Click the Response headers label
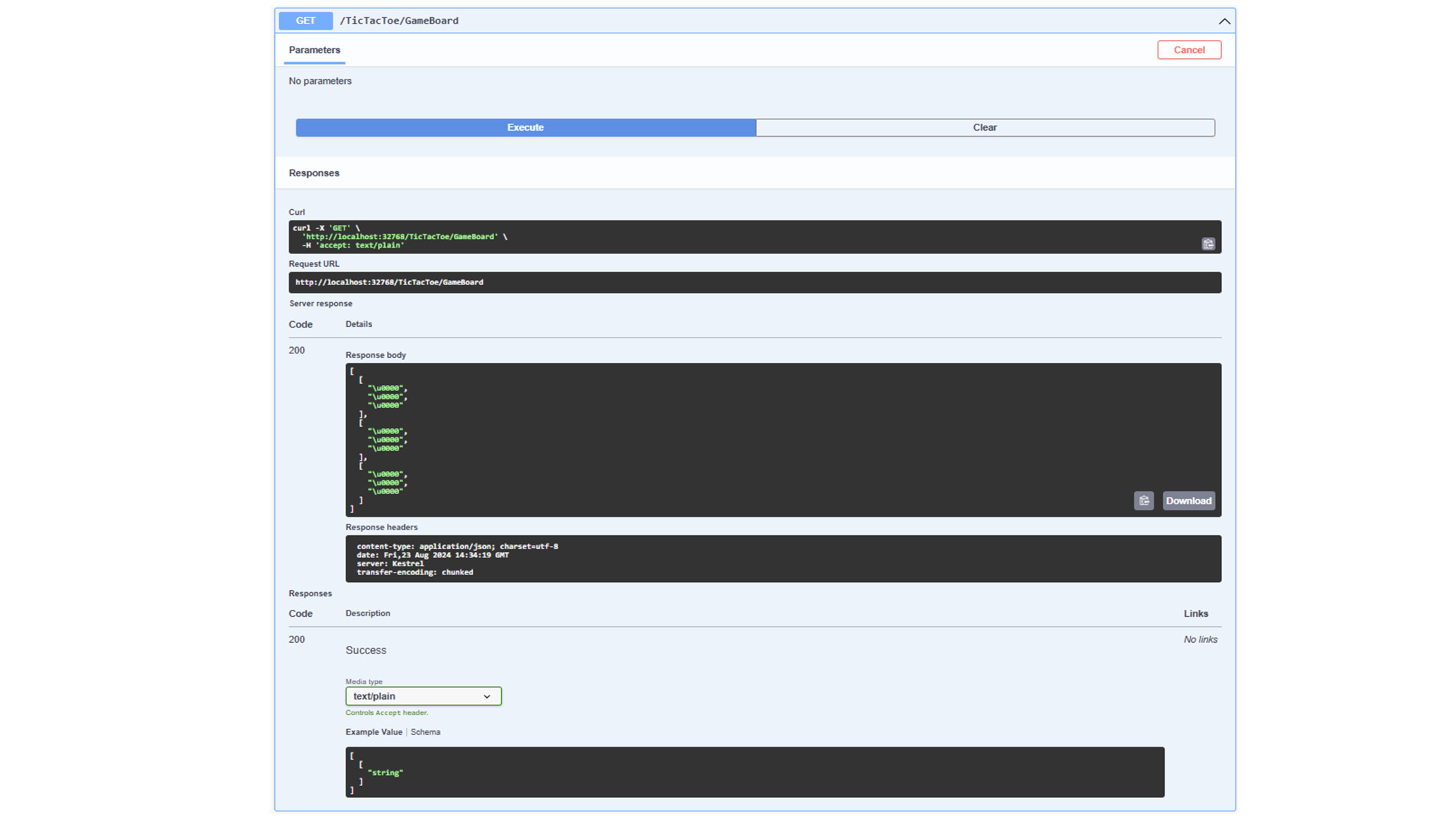 (381, 527)
